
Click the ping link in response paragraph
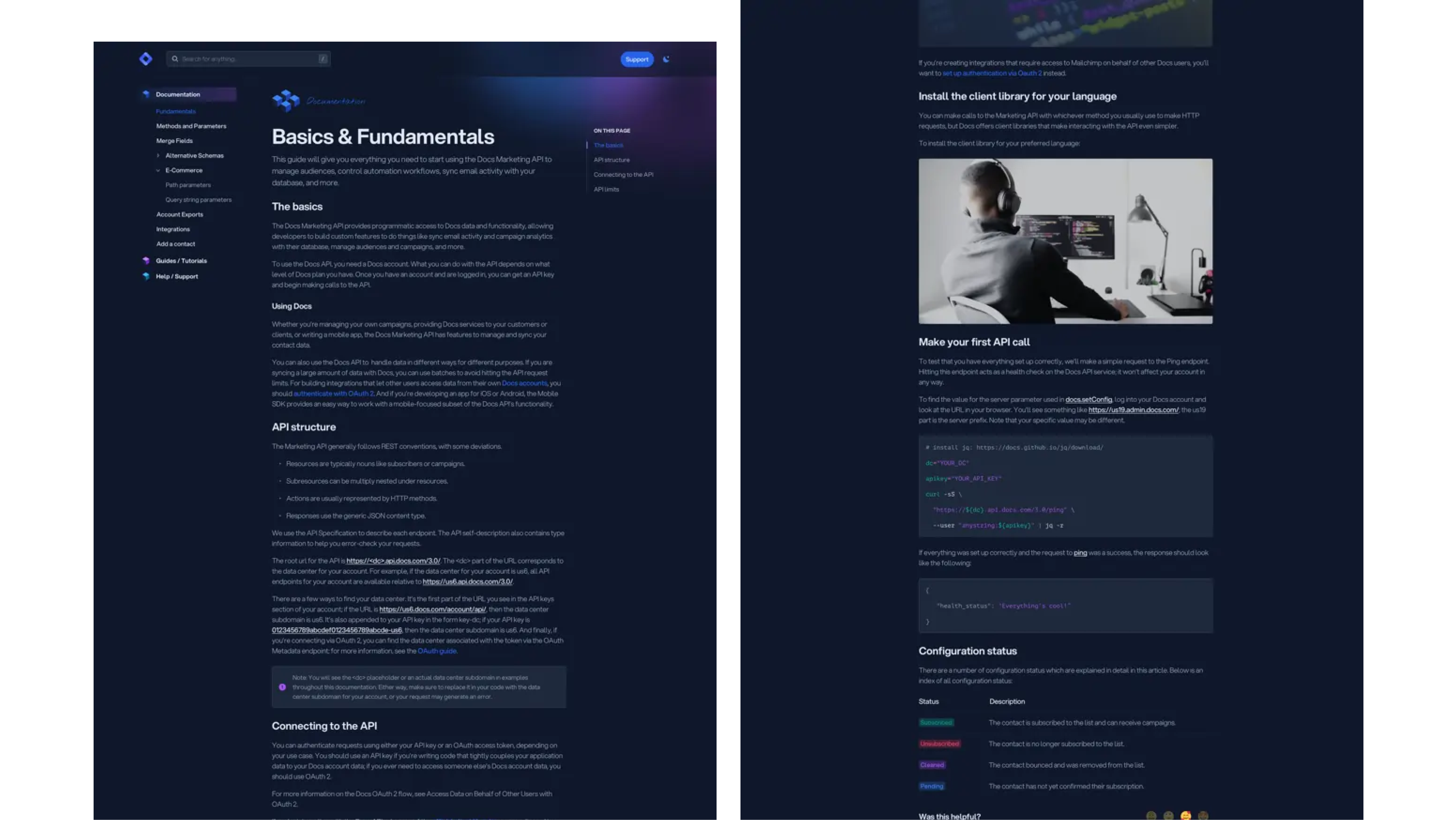[1080, 553]
